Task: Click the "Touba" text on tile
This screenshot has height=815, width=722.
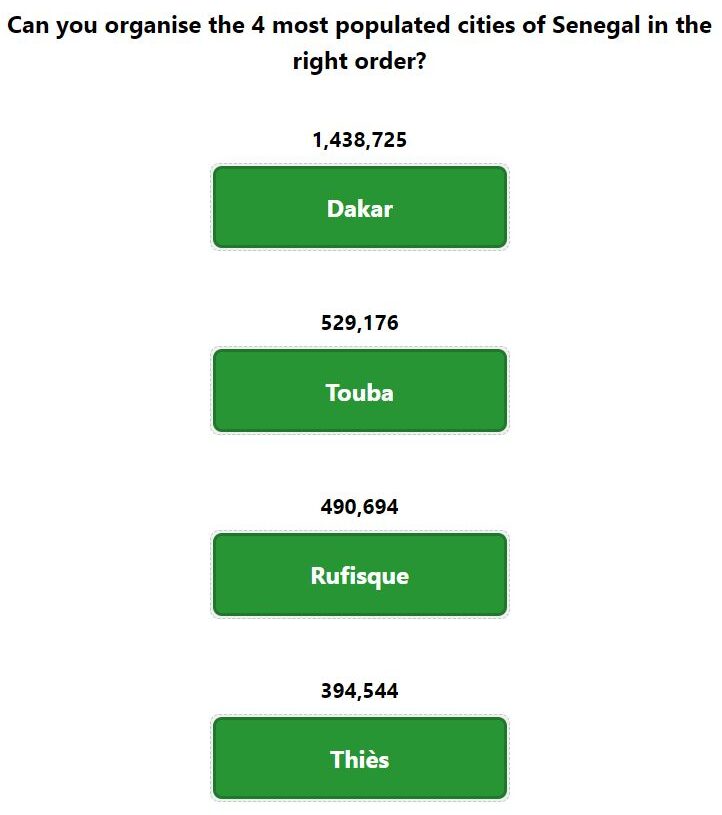Action: [x=360, y=392]
